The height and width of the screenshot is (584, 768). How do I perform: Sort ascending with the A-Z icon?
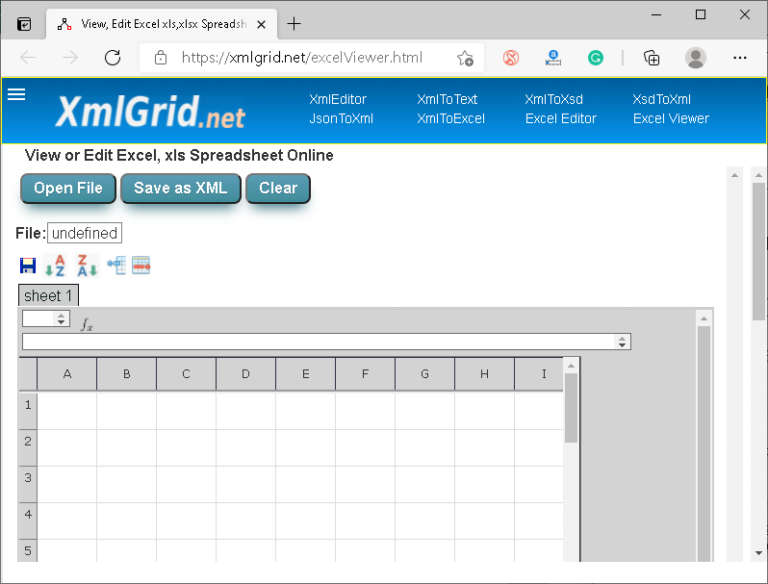tap(55, 266)
